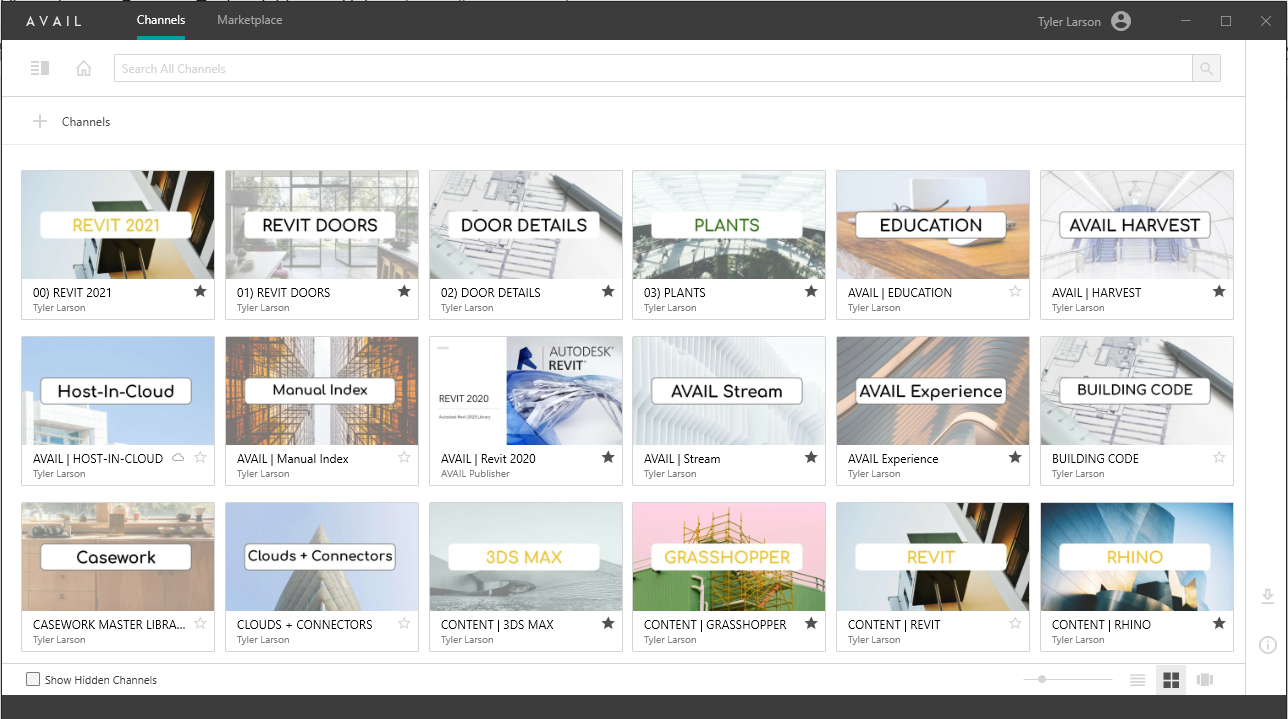
Task: Click the "CONTENT | REVIT" title text
Action: pyautogui.click(x=893, y=624)
